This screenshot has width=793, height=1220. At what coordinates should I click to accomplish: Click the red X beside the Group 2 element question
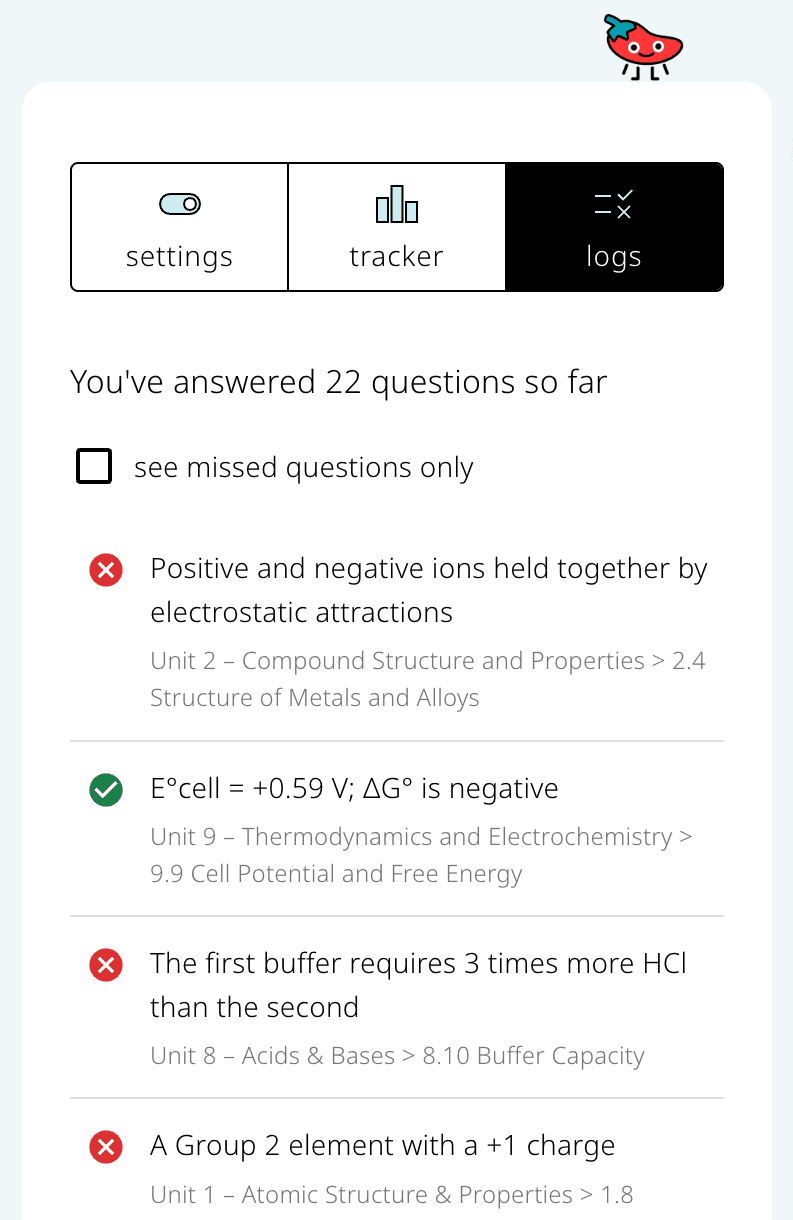(105, 1147)
